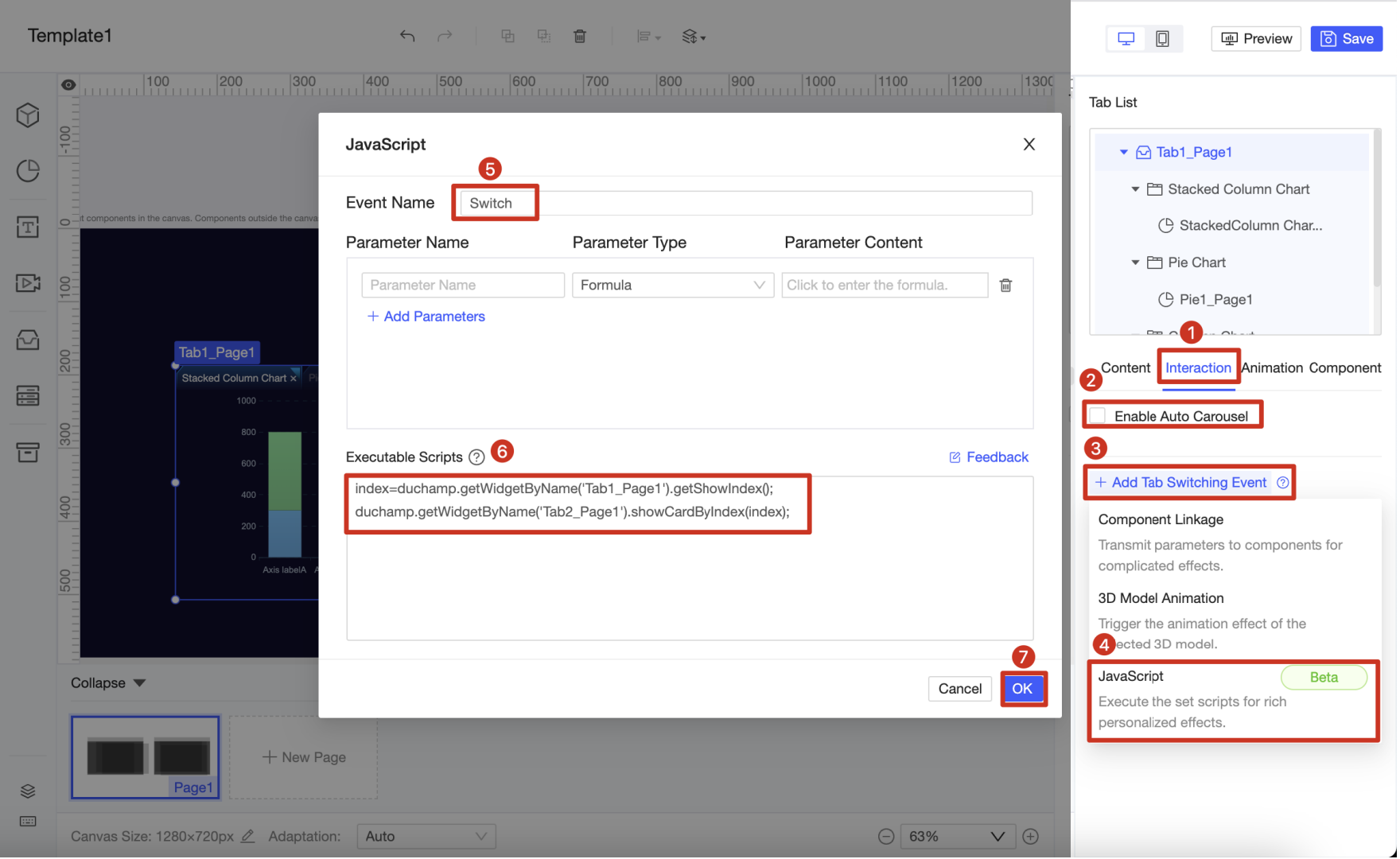Image resolution: width=1400 pixels, height=859 pixels.
Task: Open the 63% zoom level dropdown
Action: click(x=958, y=836)
